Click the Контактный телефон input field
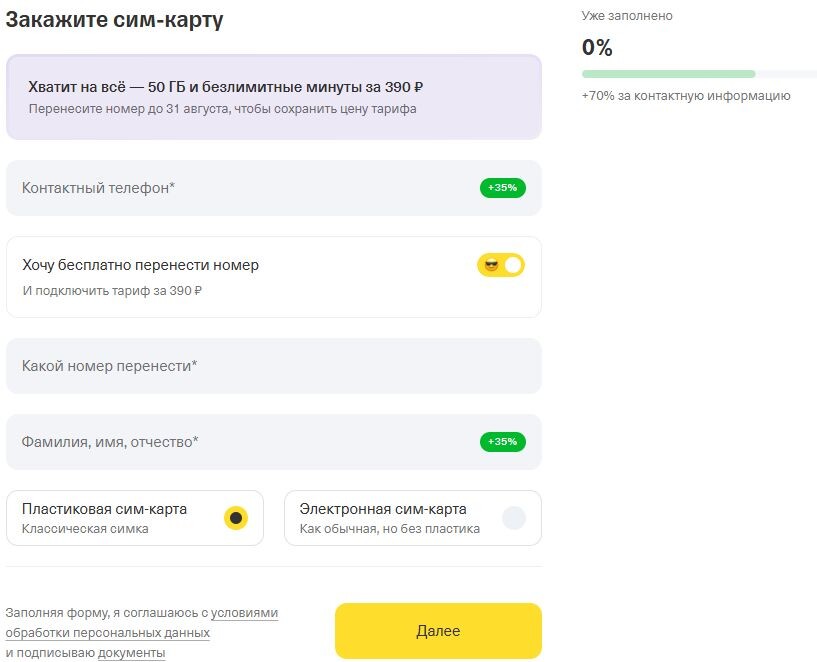 [240, 188]
